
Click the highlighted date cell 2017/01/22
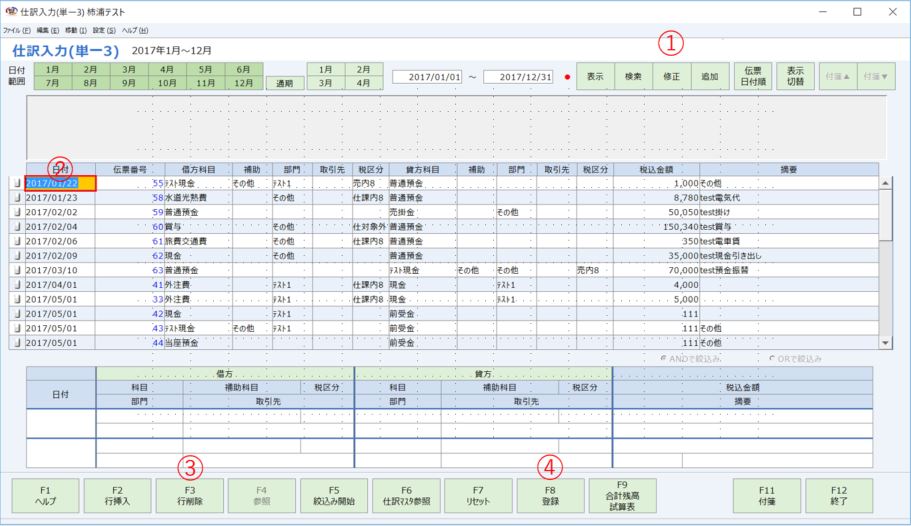(x=60, y=183)
